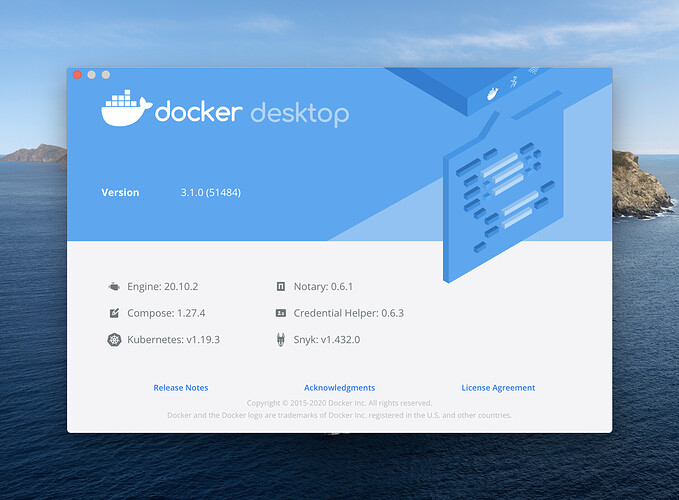Click the Snyk dog icon
This screenshot has height=500, width=679.
[x=281, y=340]
